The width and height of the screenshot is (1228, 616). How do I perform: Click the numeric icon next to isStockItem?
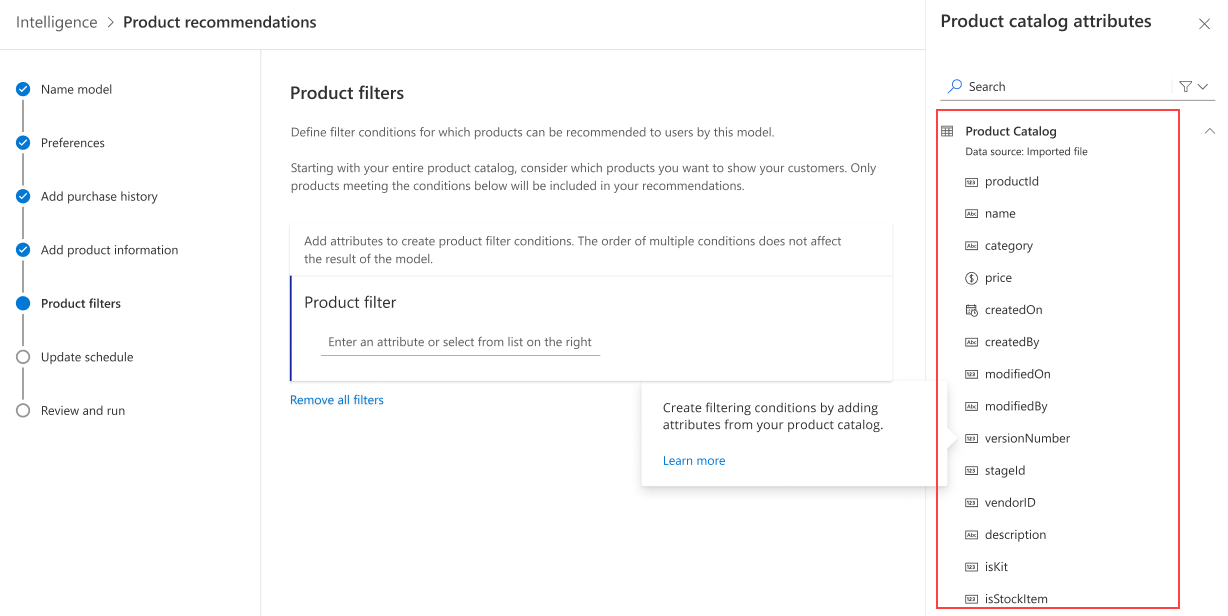[971, 598]
